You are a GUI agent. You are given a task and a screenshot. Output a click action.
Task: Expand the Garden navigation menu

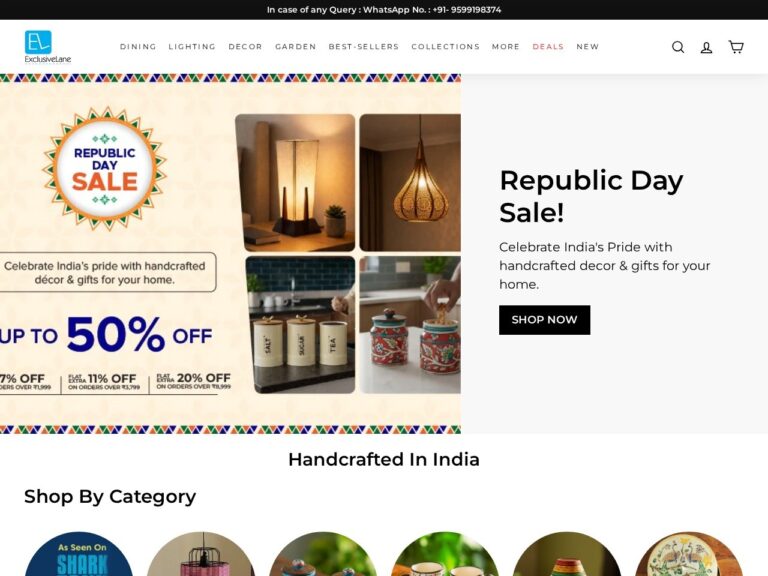tap(296, 47)
